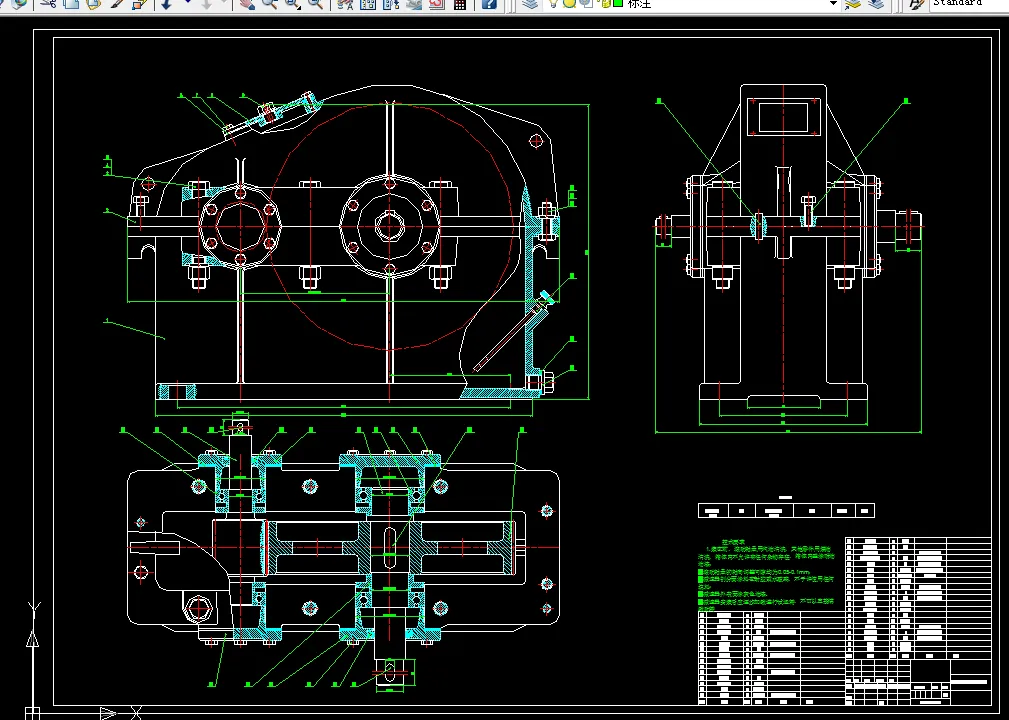Click the Help question mark icon
Viewport: 1009px width, 720px height.
click(488, 4)
